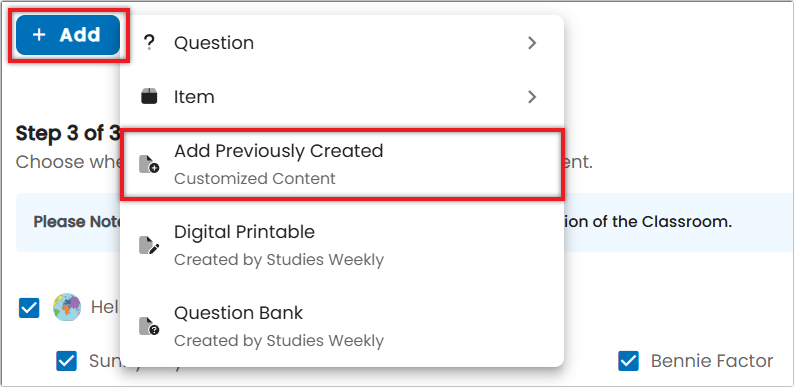The image size is (795, 388).
Task: Open the Add dropdown button
Action: 68,35
